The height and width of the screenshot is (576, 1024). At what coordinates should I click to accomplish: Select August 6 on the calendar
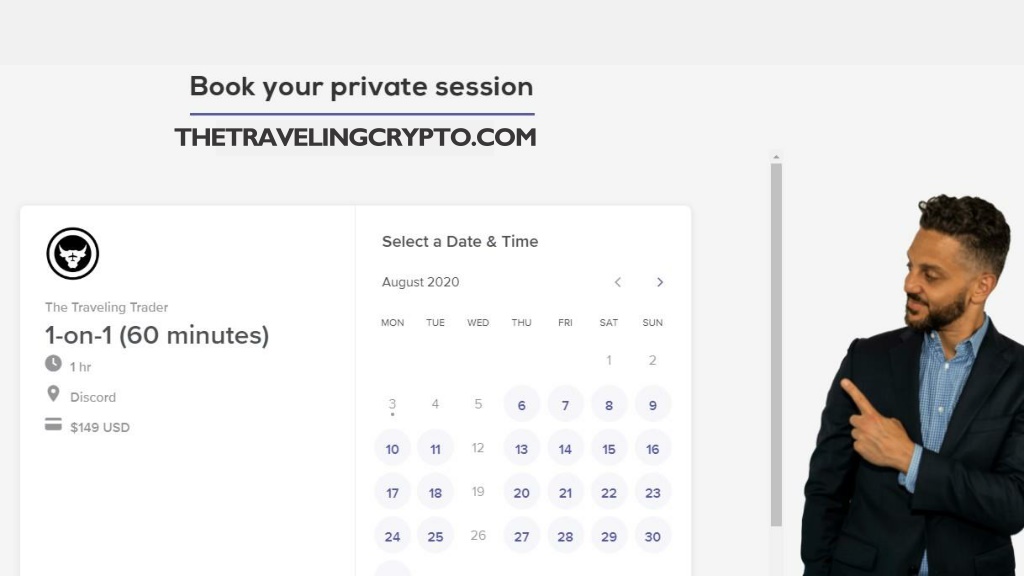521,405
